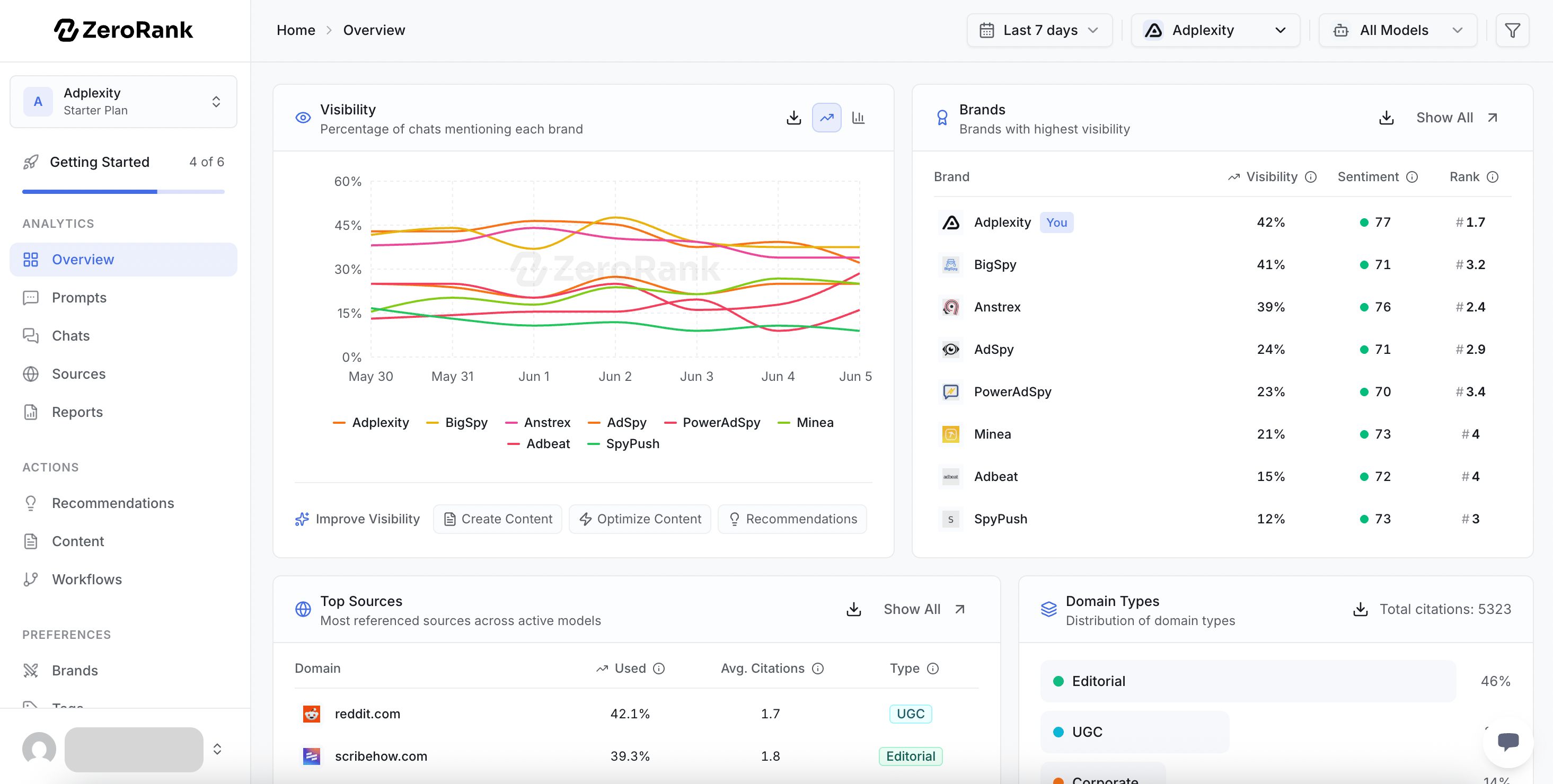1553x784 pixels.
Task: Toggle BigSpy series in chart legend
Action: (x=456, y=423)
